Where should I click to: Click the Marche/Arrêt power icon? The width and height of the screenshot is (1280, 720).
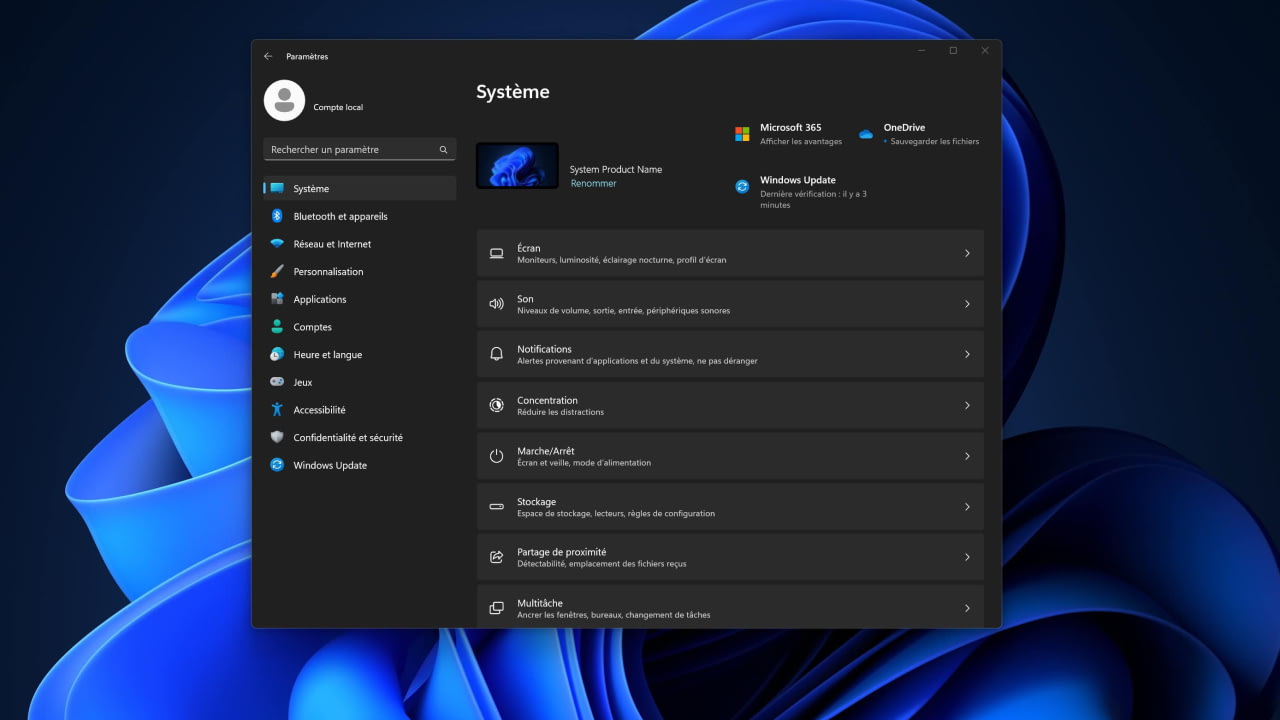point(496,456)
